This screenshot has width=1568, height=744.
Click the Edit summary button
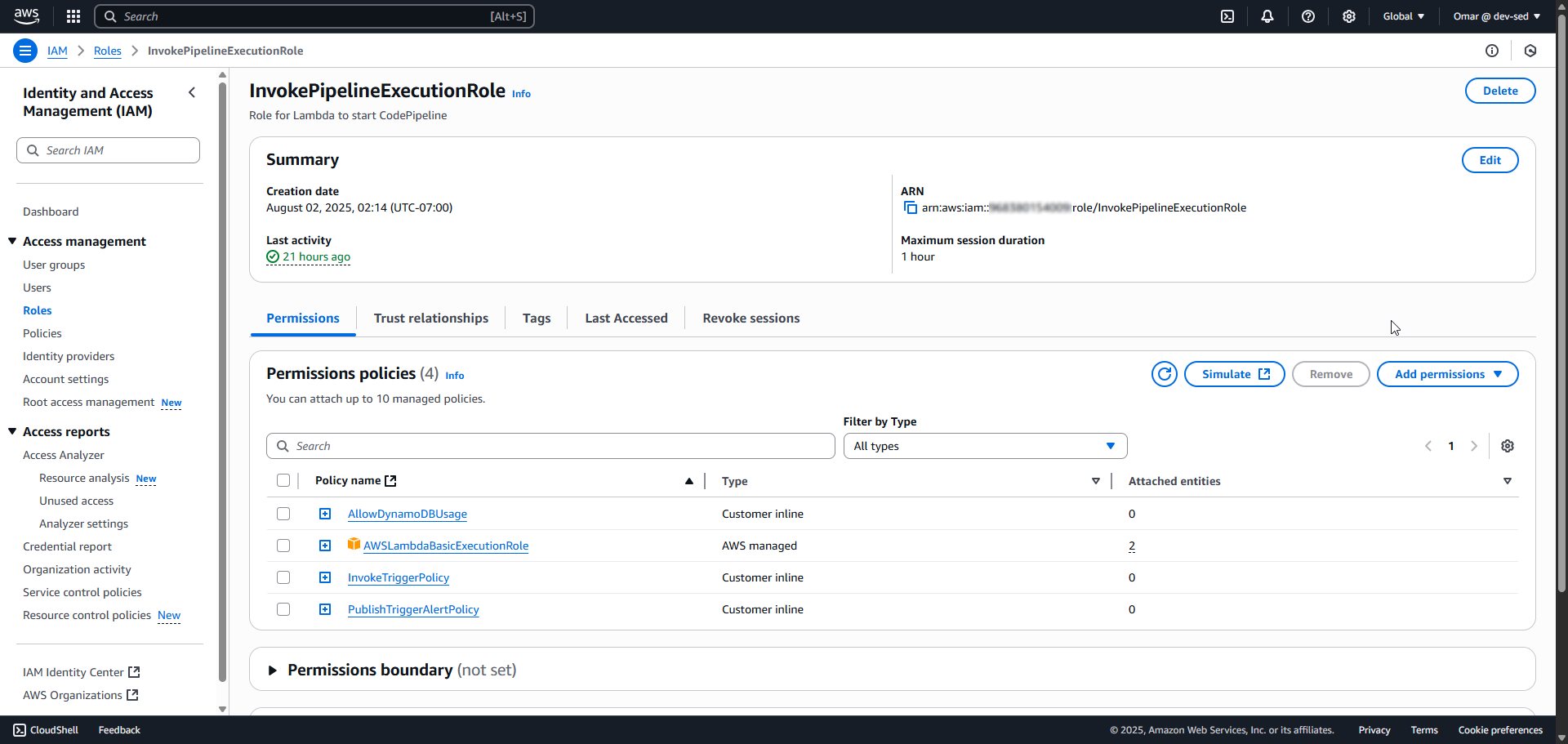pos(1490,160)
